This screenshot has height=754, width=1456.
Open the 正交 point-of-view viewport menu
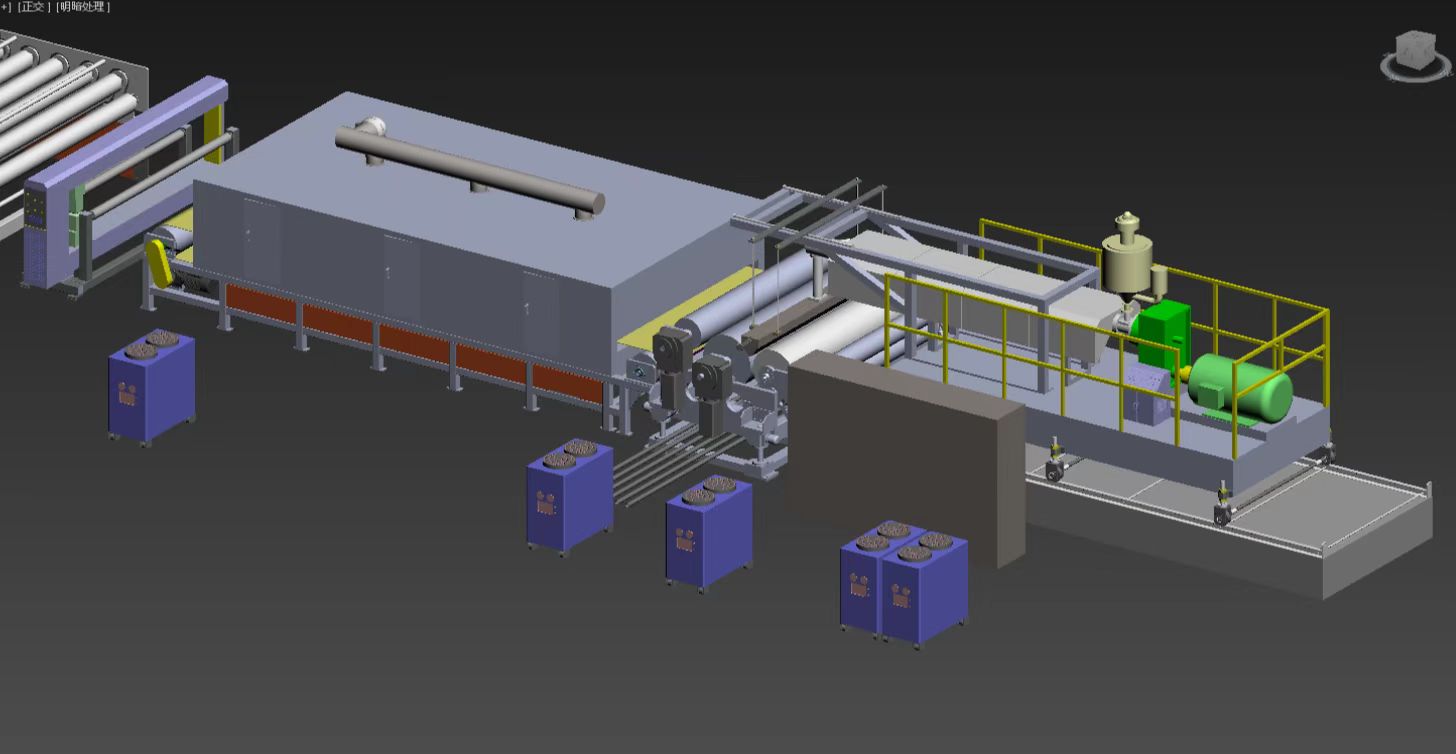click(33, 7)
